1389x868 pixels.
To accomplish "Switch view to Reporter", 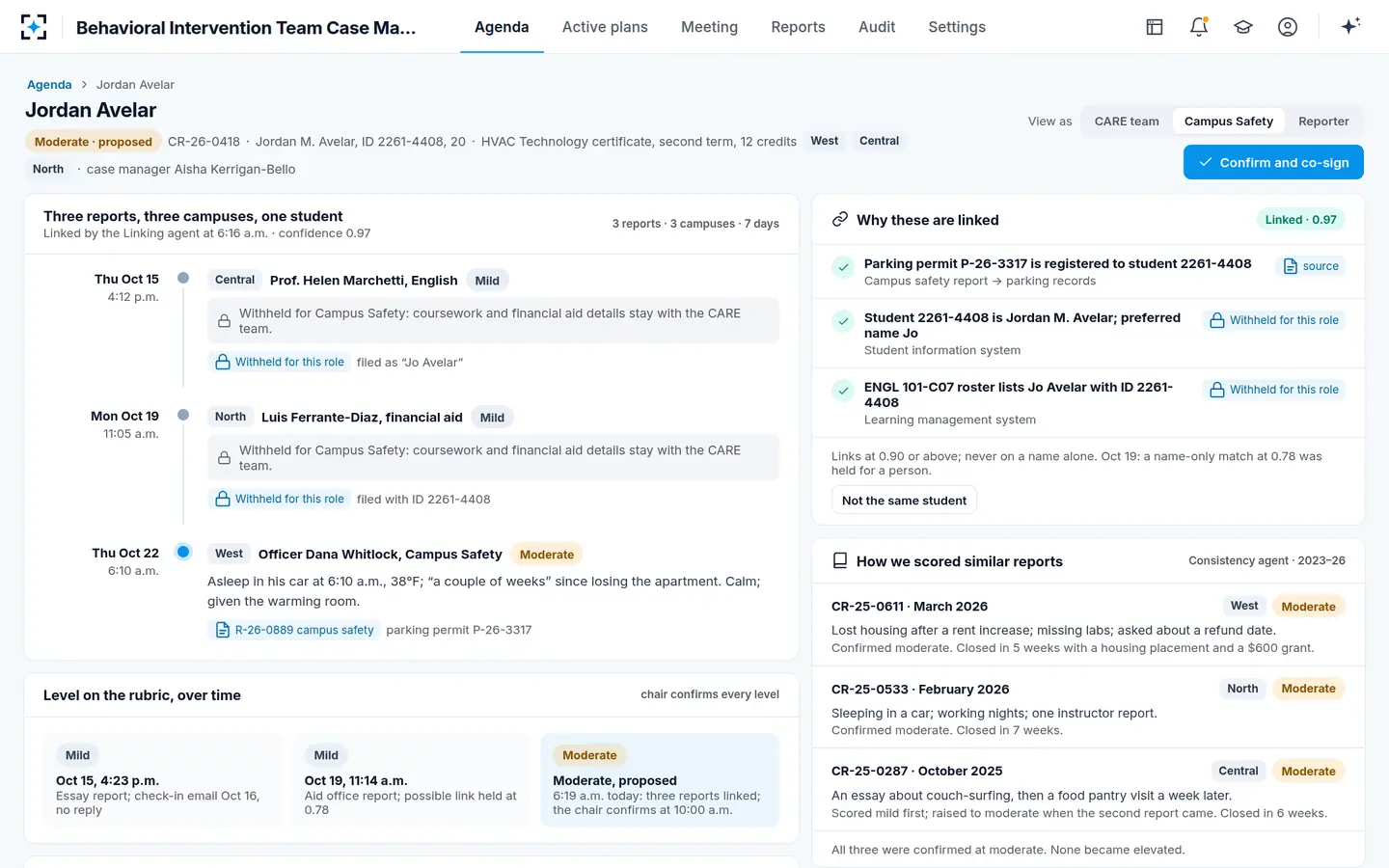I will point(1323,122).
